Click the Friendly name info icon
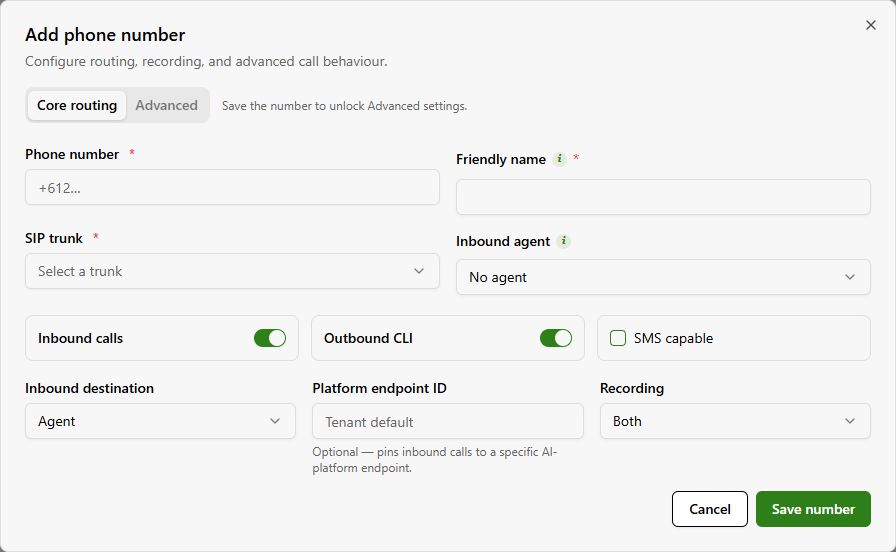The image size is (896, 552). [559, 159]
